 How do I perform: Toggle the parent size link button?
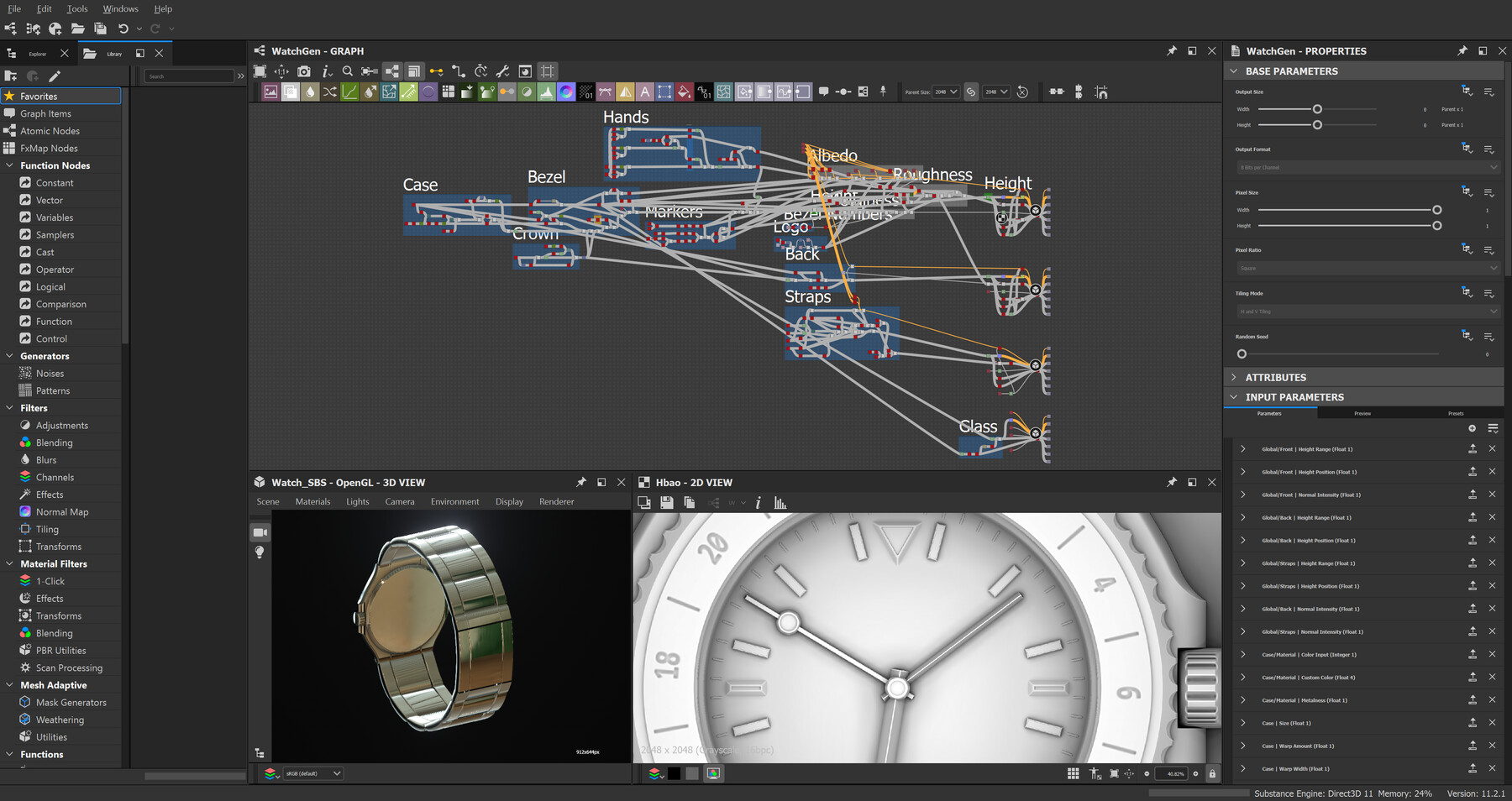(971, 92)
